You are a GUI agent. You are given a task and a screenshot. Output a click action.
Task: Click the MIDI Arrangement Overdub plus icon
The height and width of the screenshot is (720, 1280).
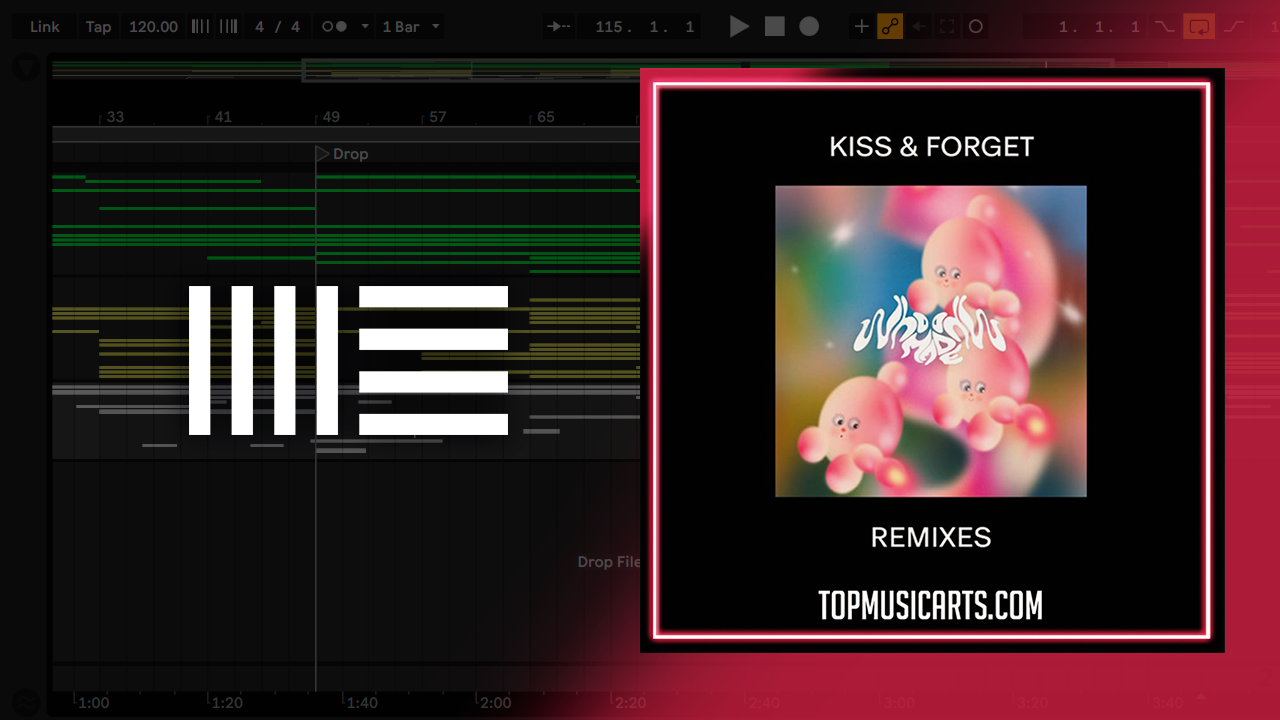861,27
